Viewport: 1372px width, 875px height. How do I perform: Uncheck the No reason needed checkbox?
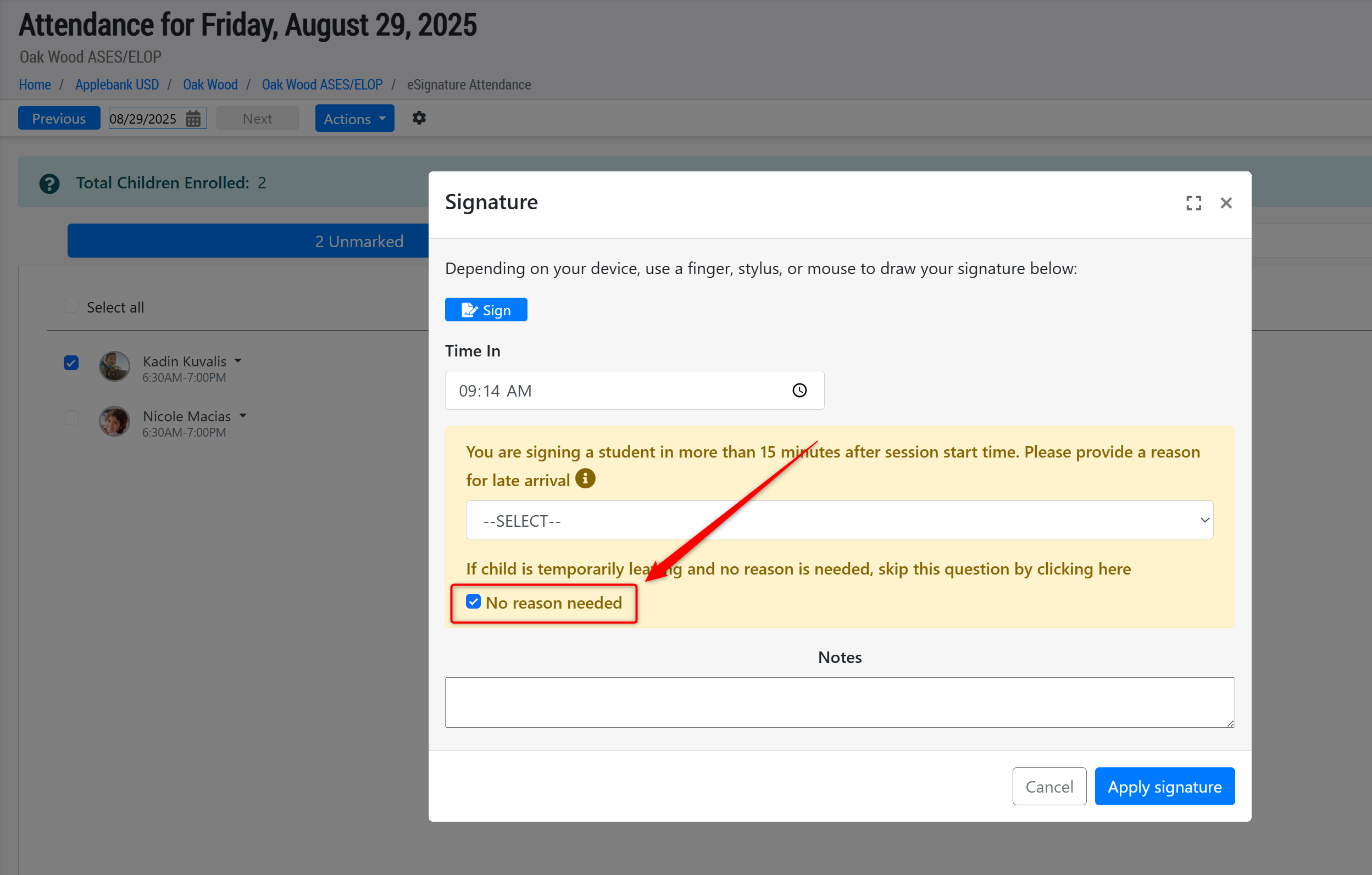[473, 601]
